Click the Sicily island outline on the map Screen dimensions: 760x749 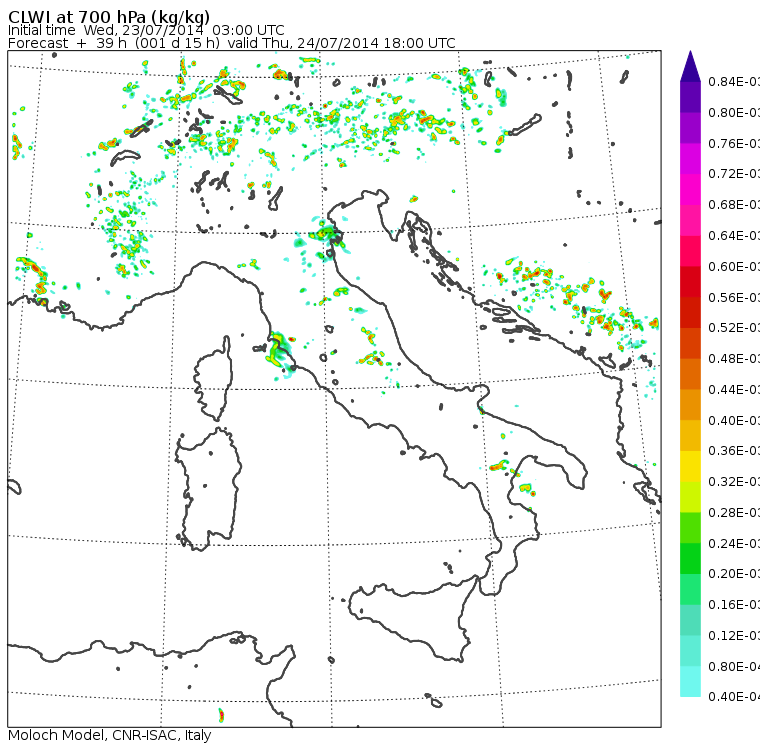click(x=412, y=618)
